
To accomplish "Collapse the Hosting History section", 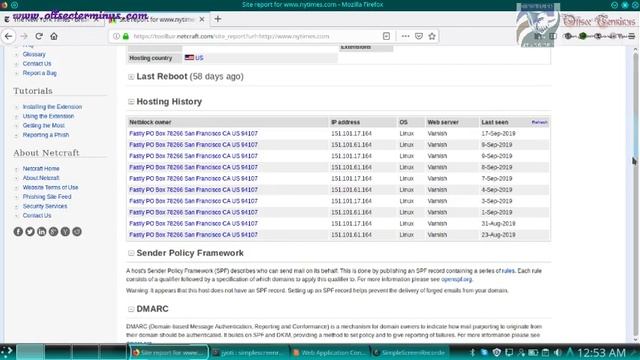I will click(x=131, y=102).
